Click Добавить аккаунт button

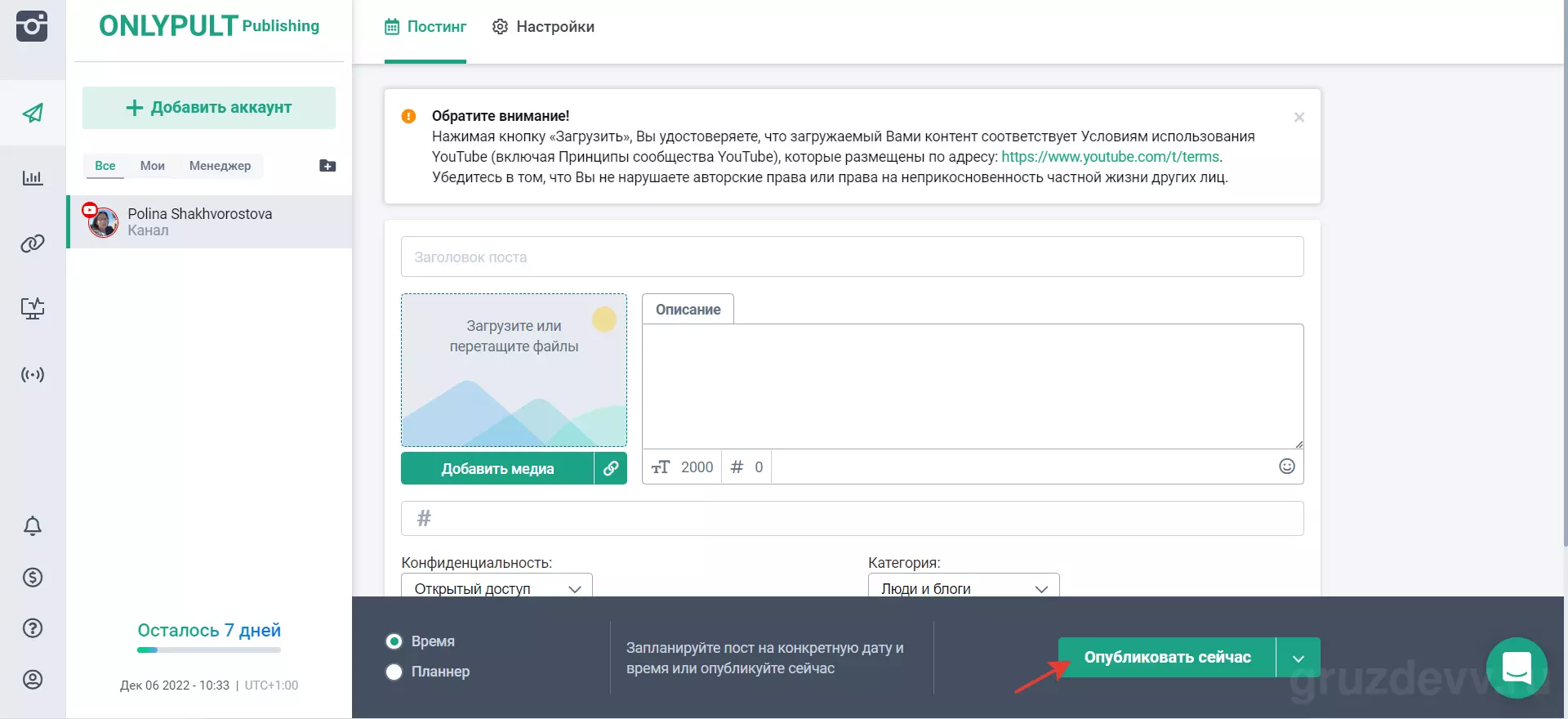coord(209,108)
